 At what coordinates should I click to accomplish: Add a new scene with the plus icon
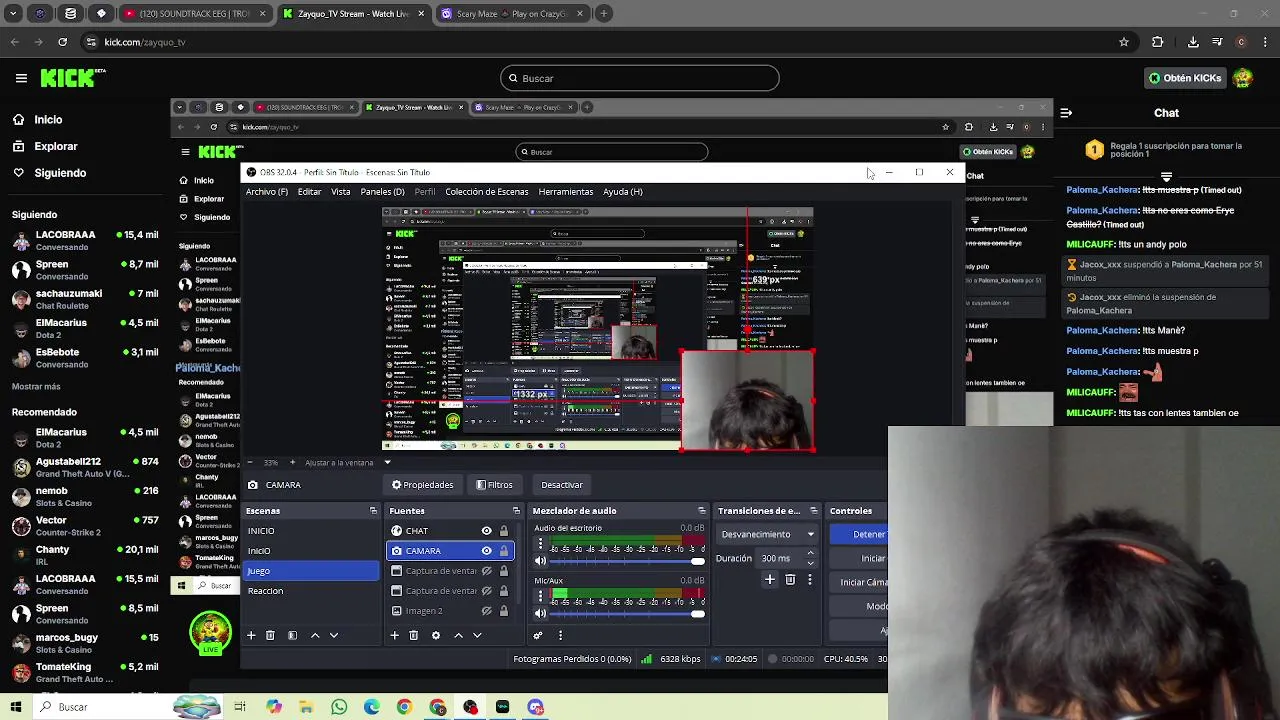[251, 635]
